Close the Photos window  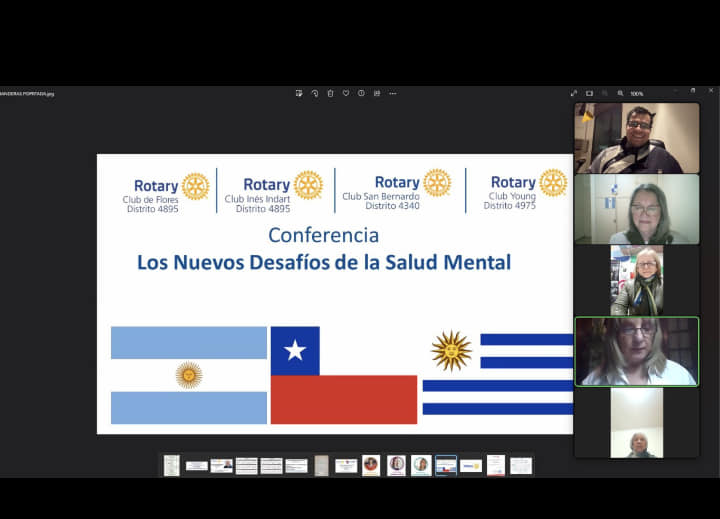(x=711, y=91)
